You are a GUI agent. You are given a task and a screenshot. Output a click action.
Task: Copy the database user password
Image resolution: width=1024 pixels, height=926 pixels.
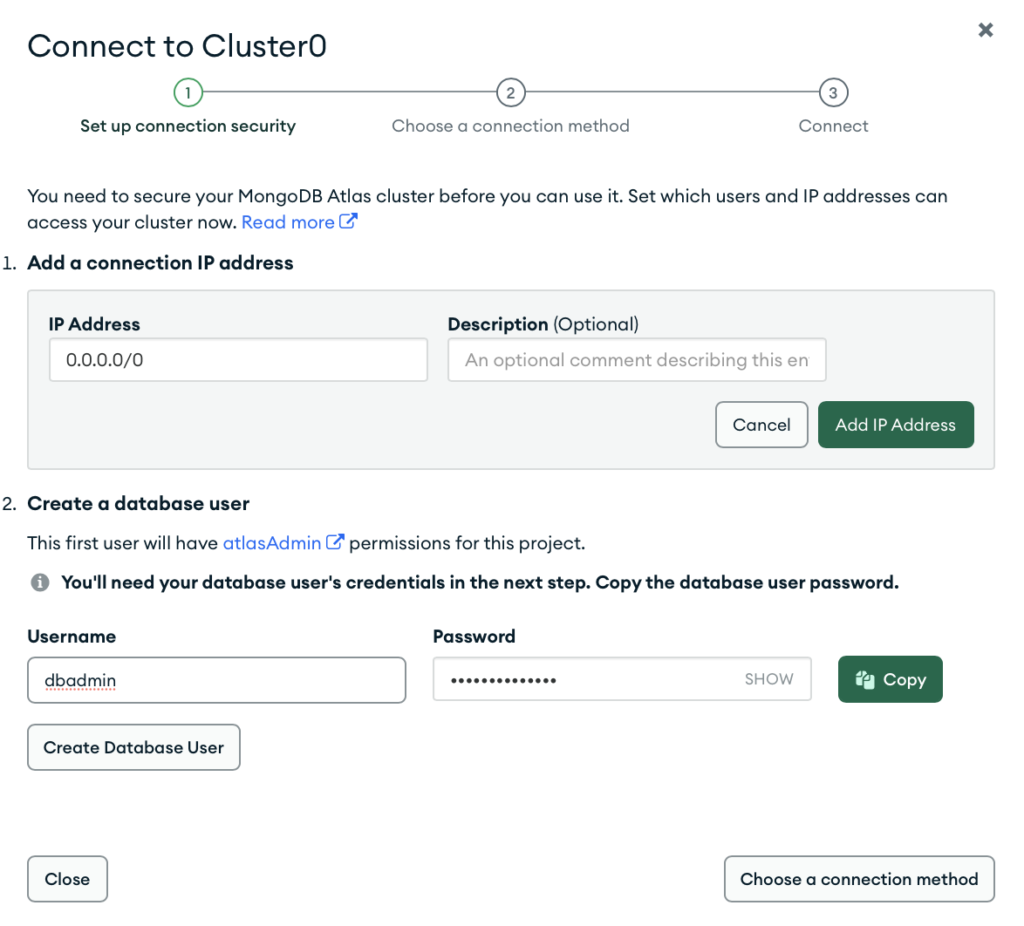point(890,680)
